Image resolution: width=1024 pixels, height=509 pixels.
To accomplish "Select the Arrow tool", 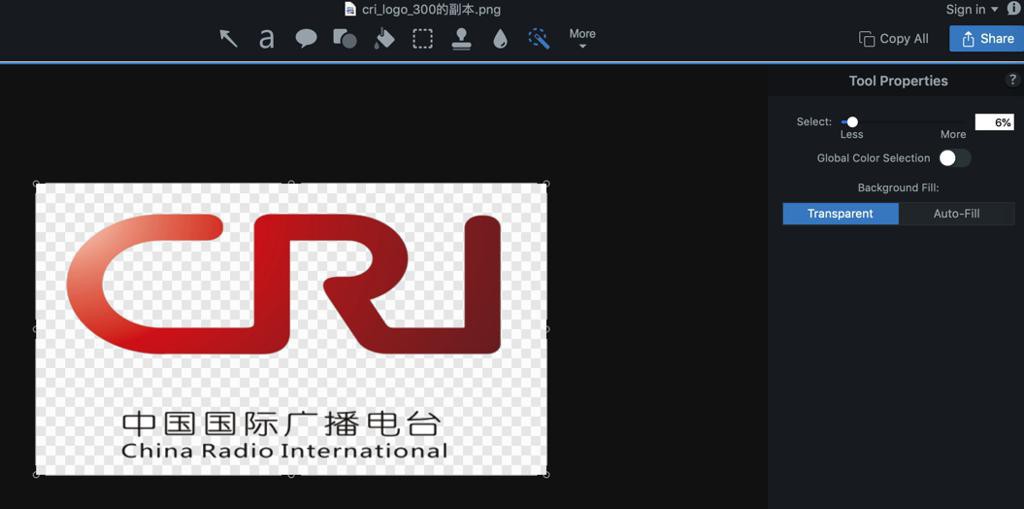I will (x=228, y=39).
